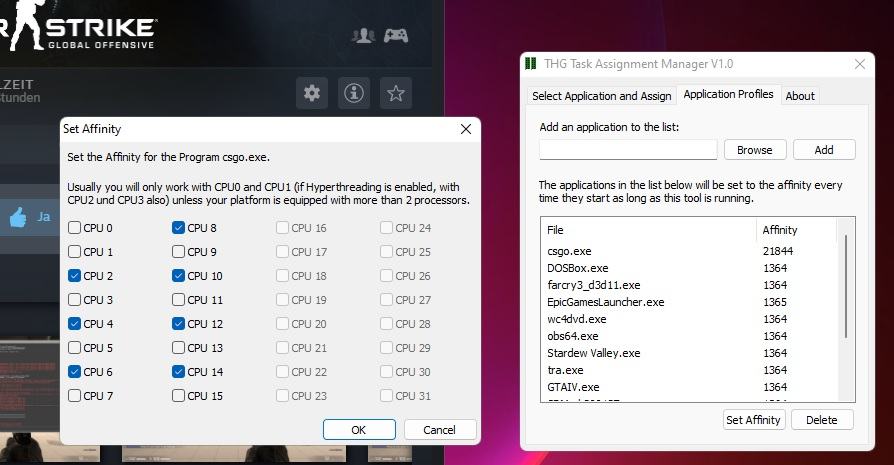Click the application list vertical scrollbar
The image size is (894, 465).
[846, 286]
